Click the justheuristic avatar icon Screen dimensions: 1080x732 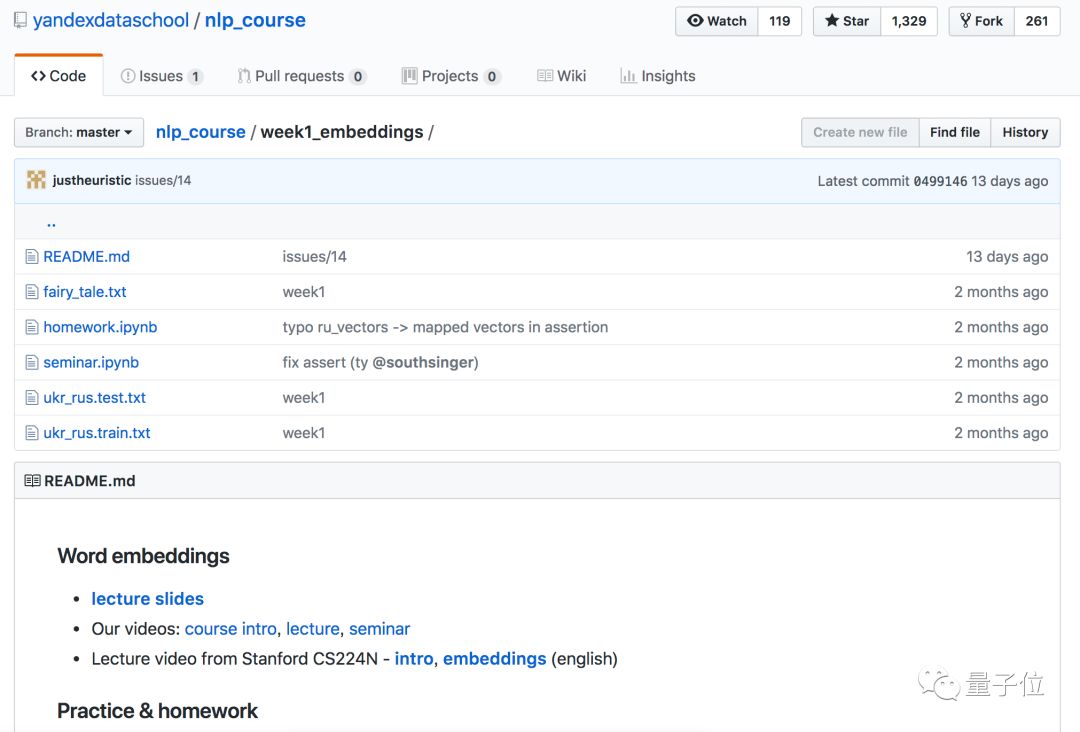(x=36, y=181)
